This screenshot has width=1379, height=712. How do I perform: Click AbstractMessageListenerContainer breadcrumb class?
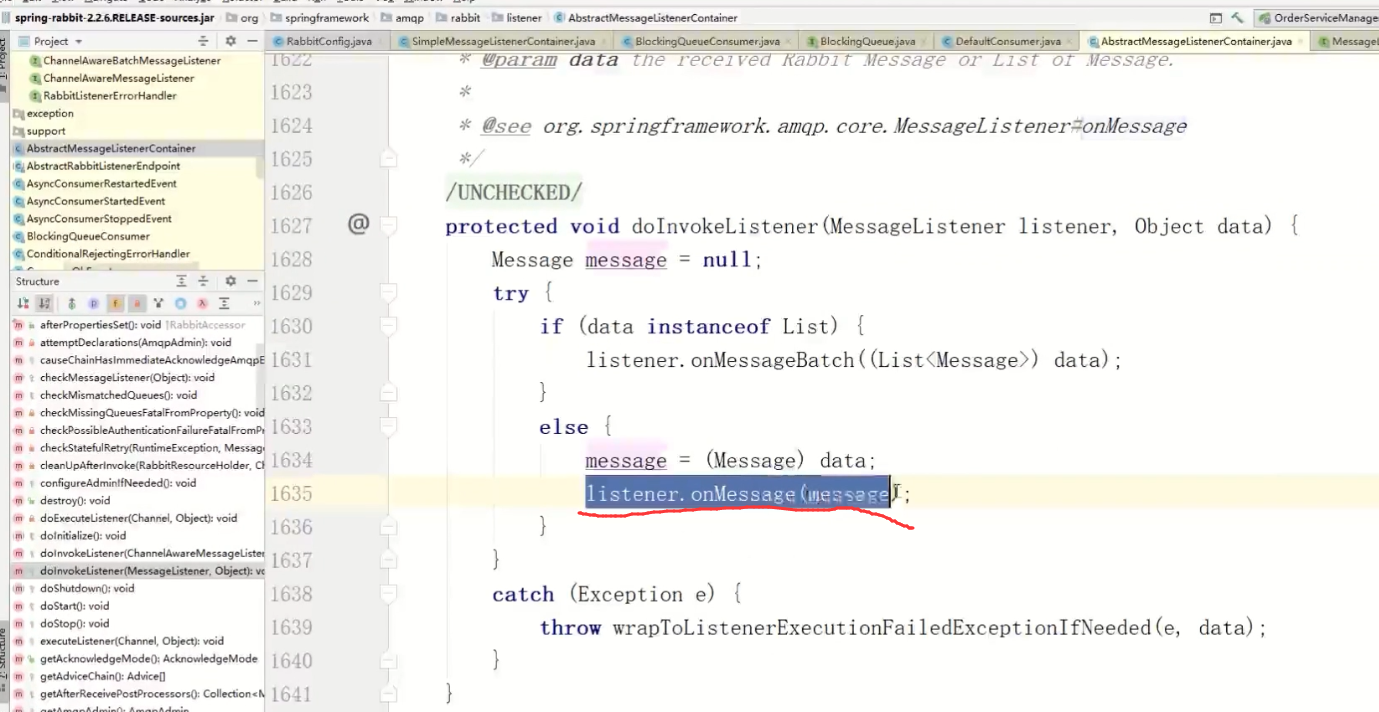[x=646, y=18]
